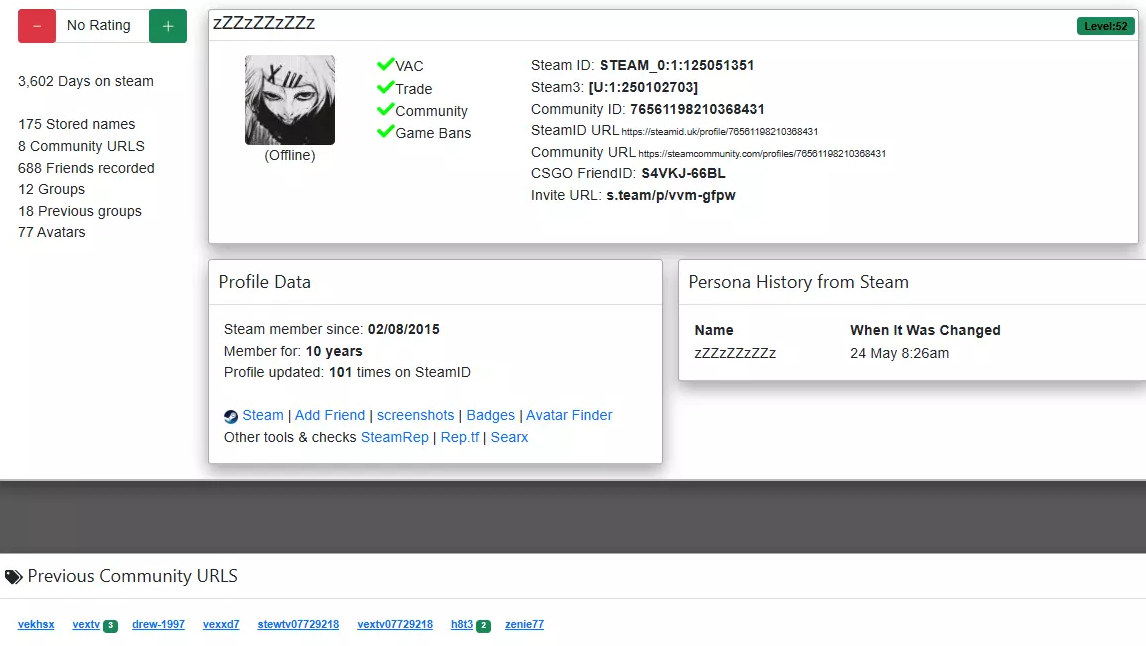
Task: Open previous URL drew-1997
Action: point(159,624)
